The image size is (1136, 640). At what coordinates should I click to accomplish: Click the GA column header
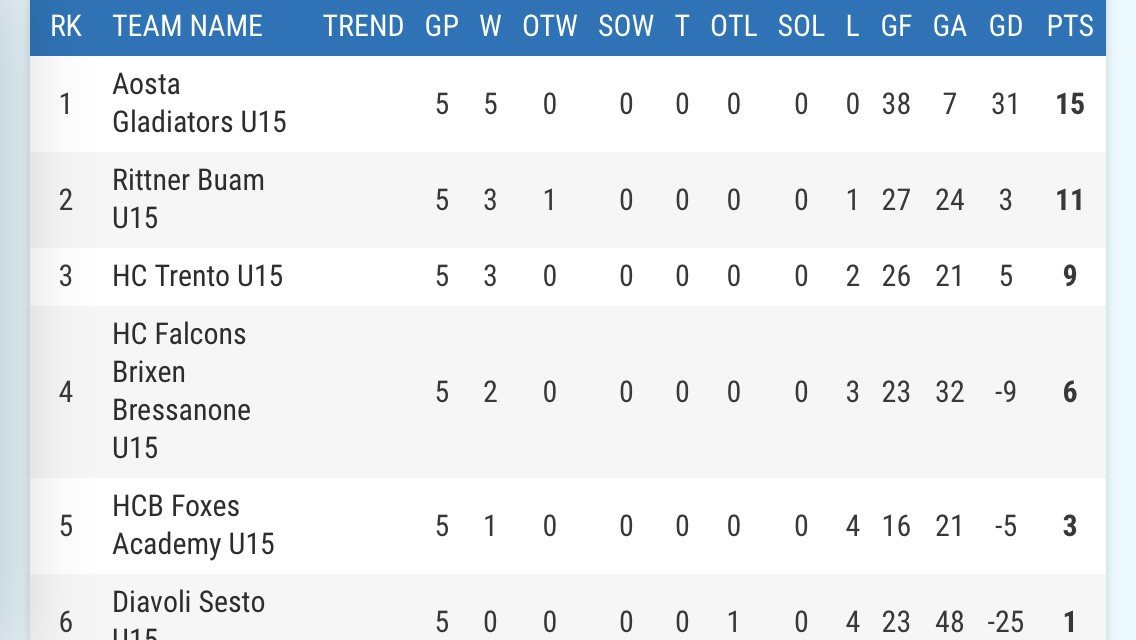point(950,26)
